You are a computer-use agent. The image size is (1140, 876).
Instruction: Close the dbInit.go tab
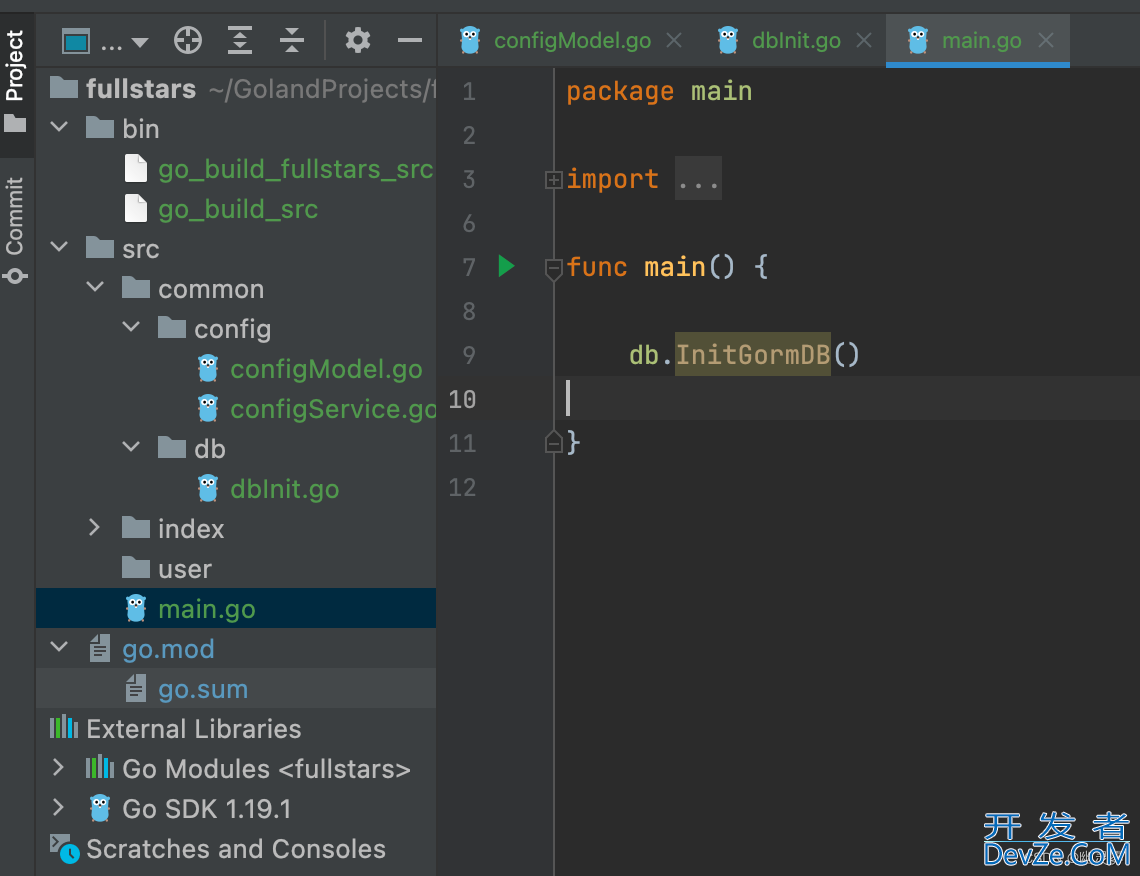pos(864,41)
